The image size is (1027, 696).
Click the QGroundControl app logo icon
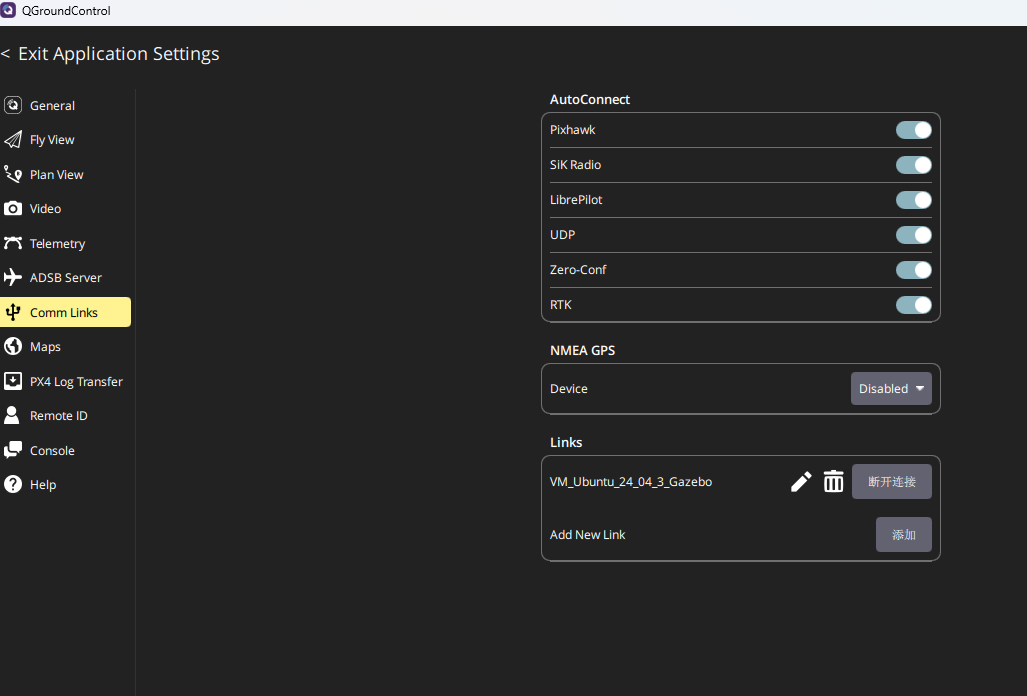click(x=8, y=10)
